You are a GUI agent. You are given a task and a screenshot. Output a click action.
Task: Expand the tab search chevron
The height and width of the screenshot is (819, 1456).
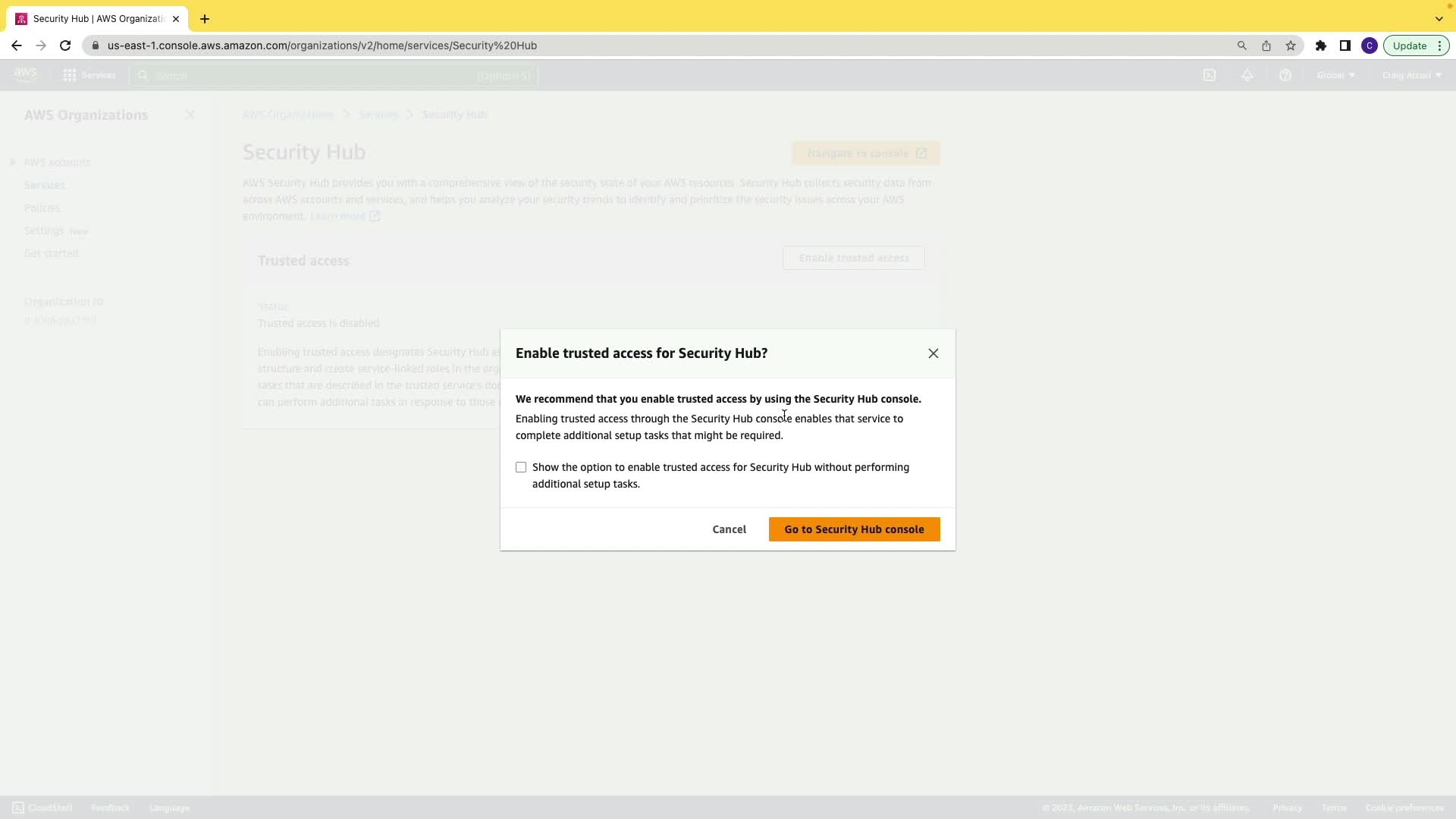[1439, 19]
